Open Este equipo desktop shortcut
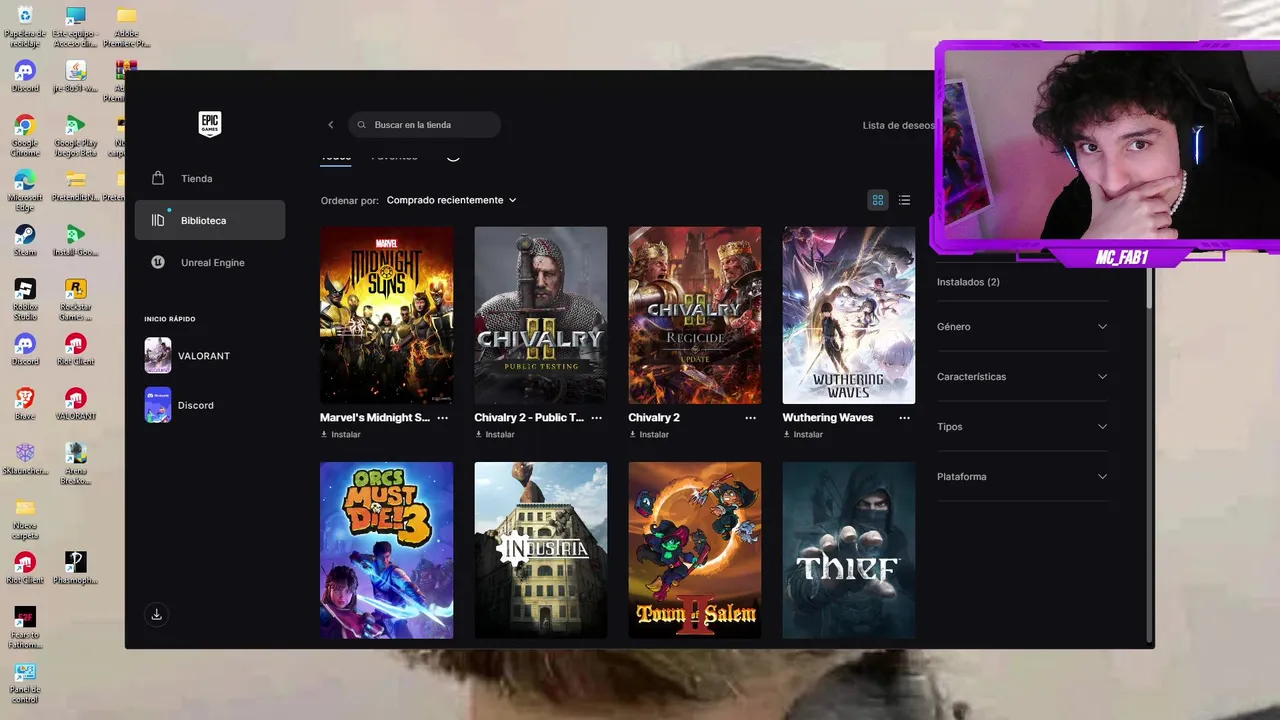 75,26
